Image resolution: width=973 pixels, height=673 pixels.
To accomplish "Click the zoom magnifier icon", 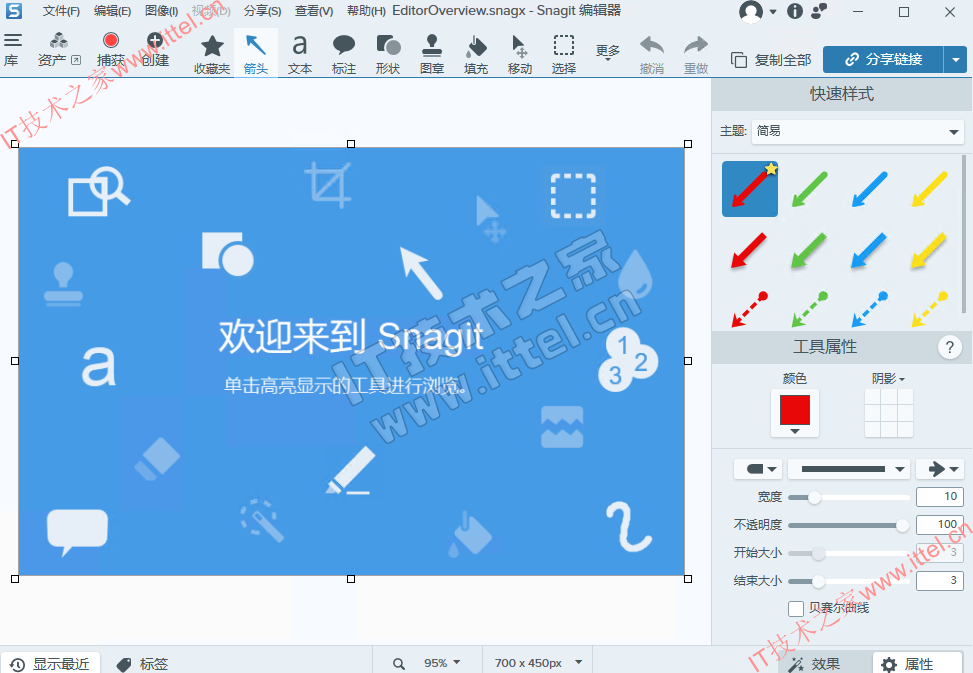I will coord(398,664).
